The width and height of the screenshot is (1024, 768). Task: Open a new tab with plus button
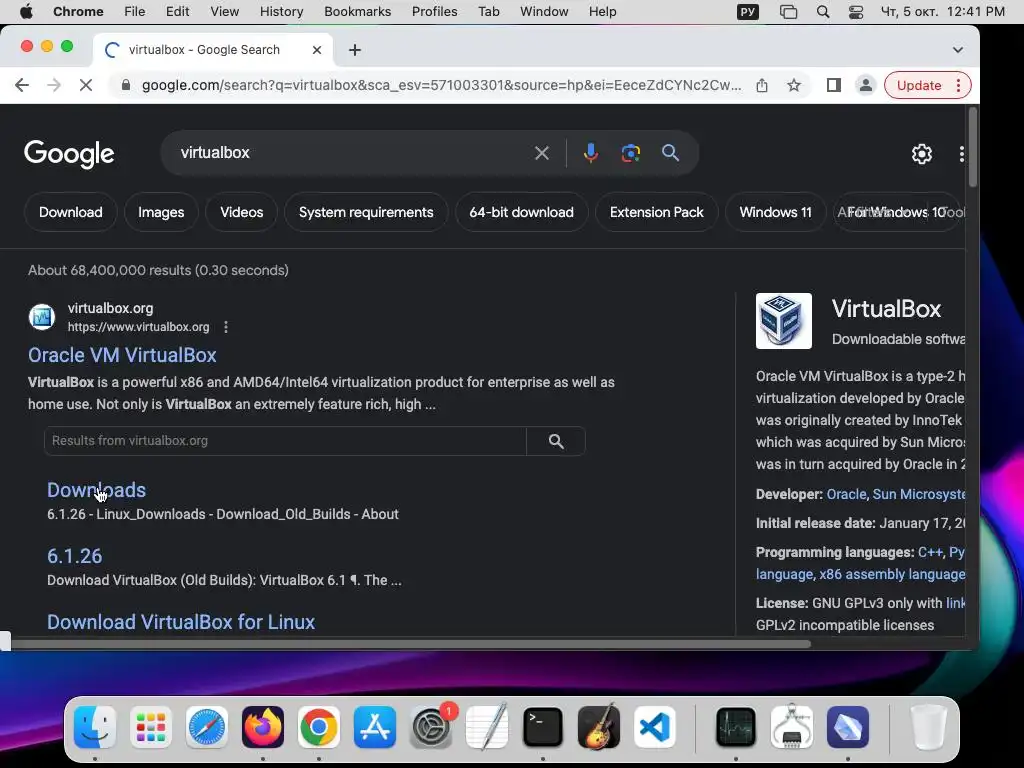pos(355,50)
